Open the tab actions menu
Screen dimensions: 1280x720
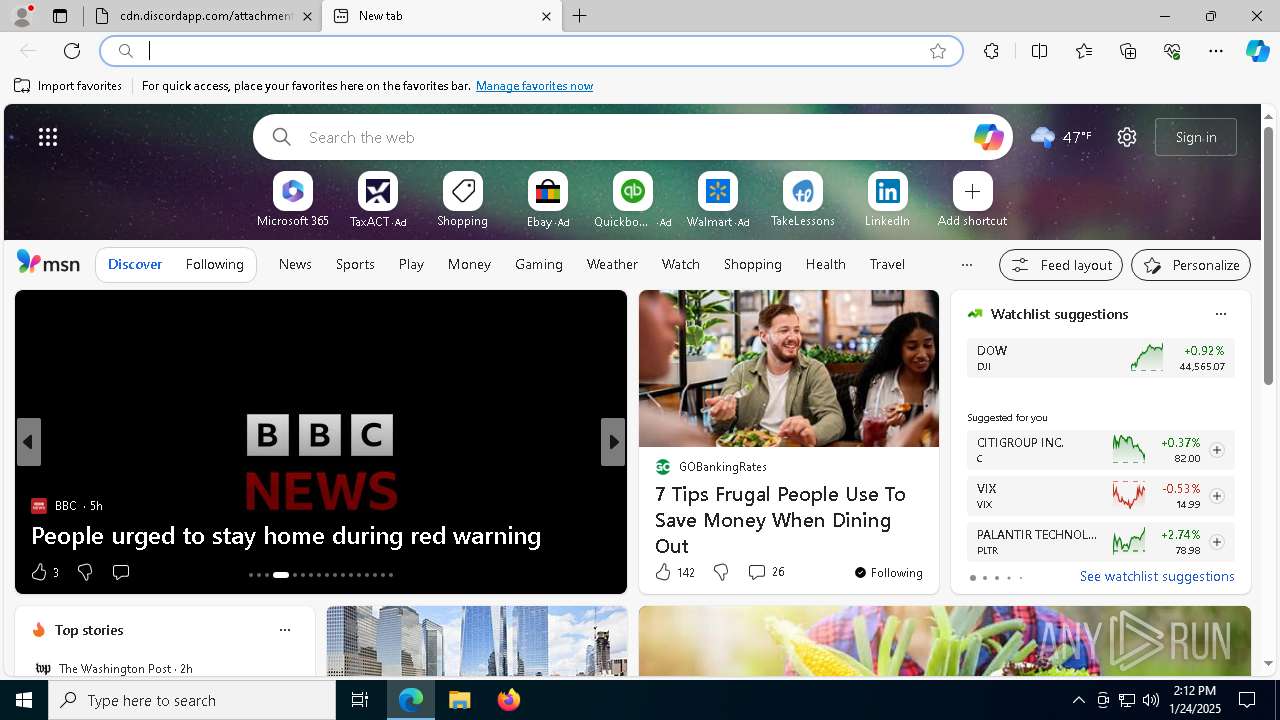pos(60,16)
